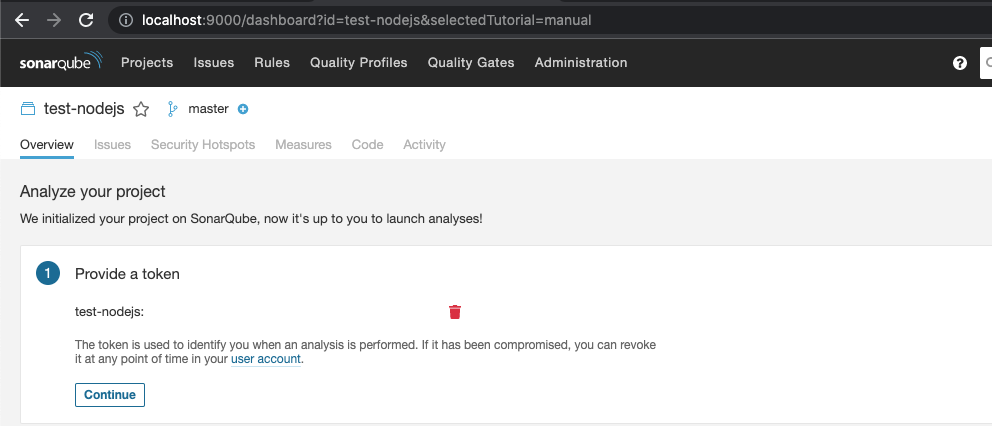The width and height of the screenshot is (992, 426).
Task: Select the project Issues tab
Action: coord(113,145)
